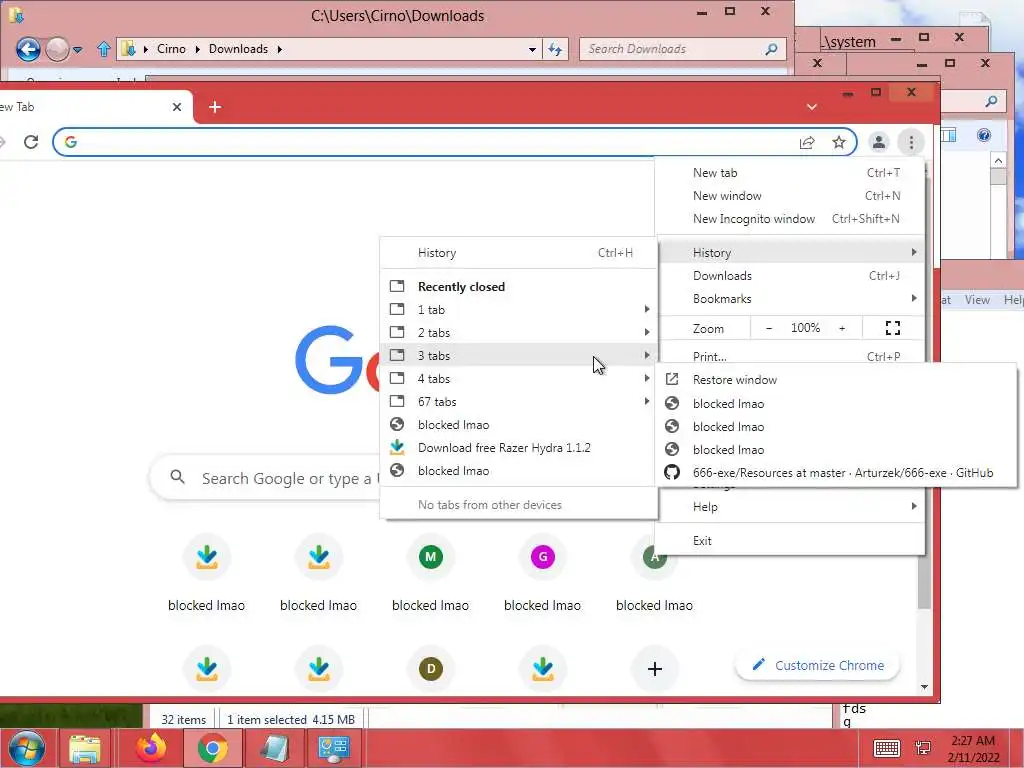Decrease zoom with the minus button

point(769,328)
